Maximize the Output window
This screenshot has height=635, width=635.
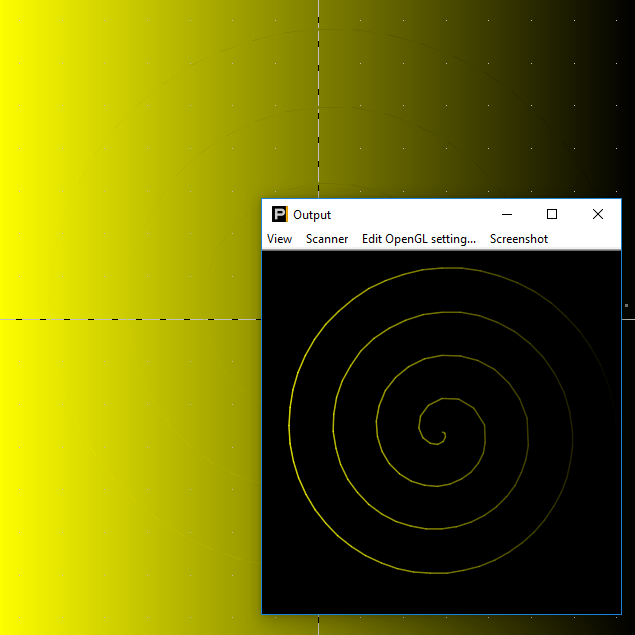click(x=552, y=214)
